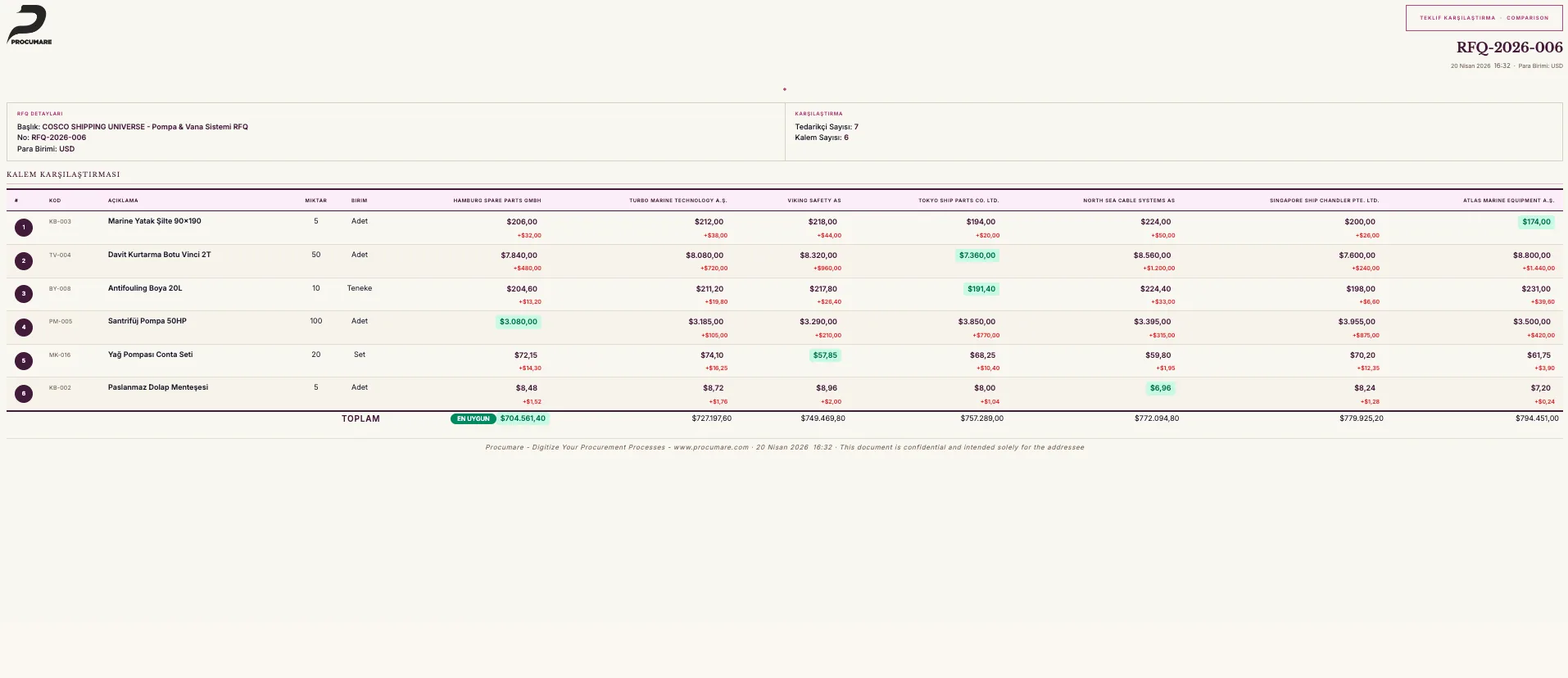Click highlighted $3.080,00 Hamburg price
The image size is (1568, 678).
click(x=519, y=322)
